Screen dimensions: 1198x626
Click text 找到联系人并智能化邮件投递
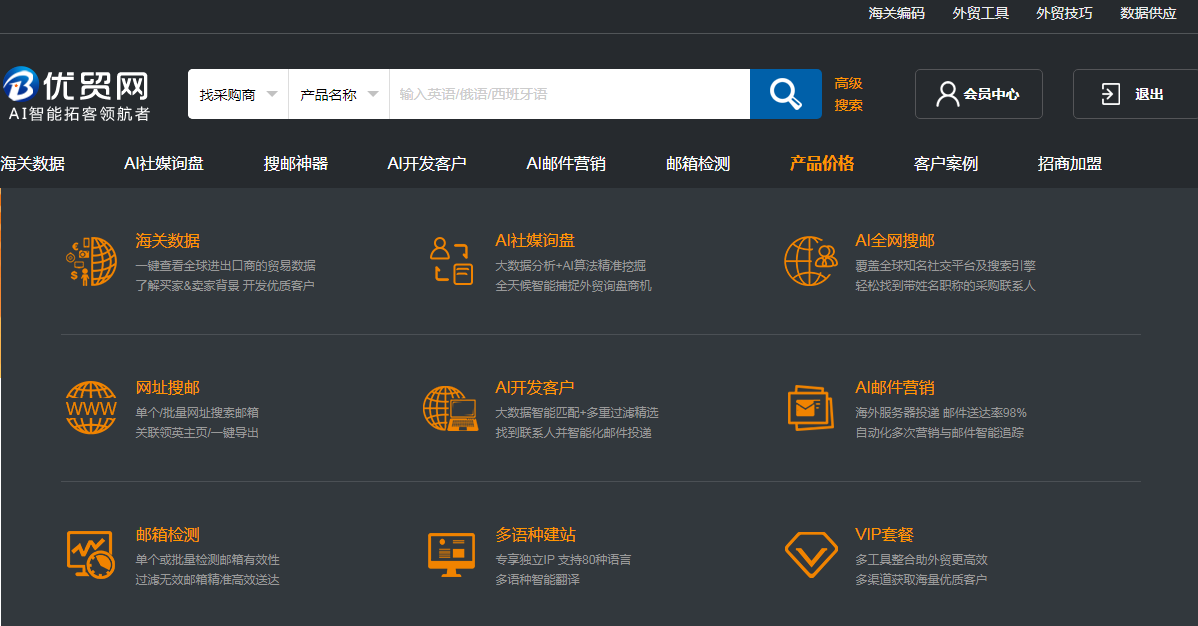point(574,432)
